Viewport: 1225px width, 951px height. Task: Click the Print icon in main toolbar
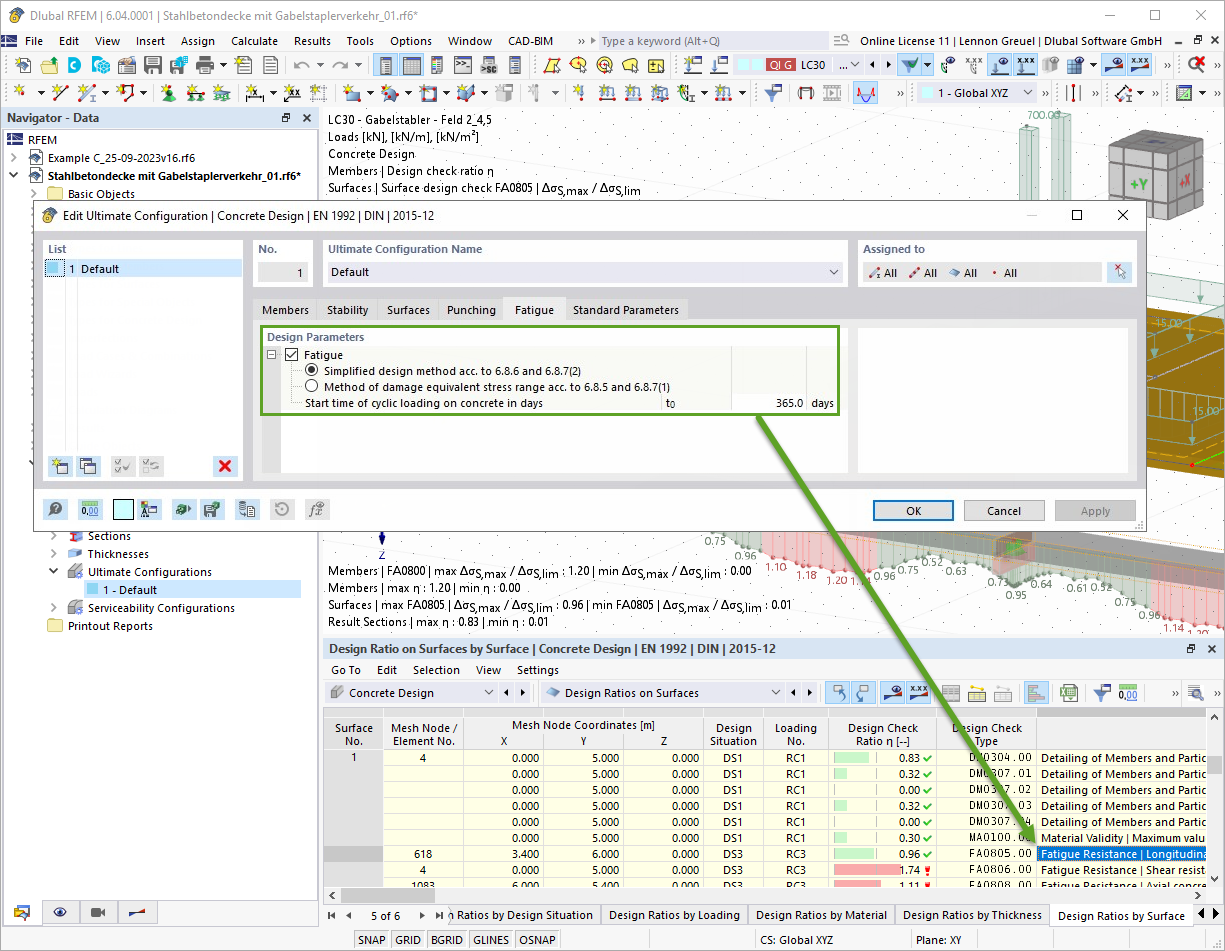coord(205,65)
